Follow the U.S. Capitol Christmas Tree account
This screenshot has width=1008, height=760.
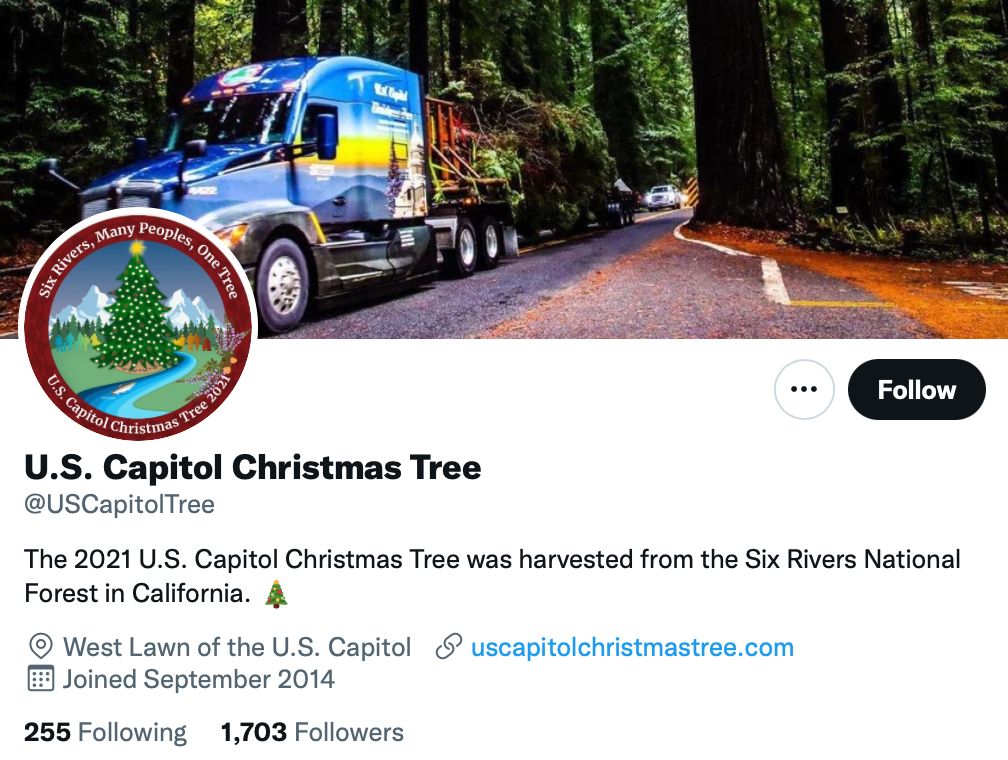click(x=916, y=389)
